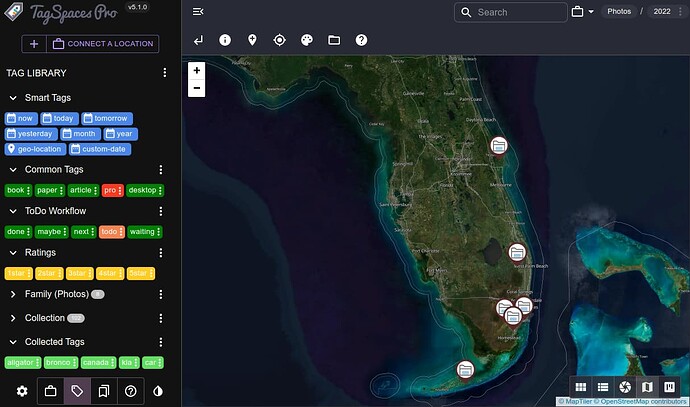Open the Ratings group three-dot menu
The height and width of the screenshot is (407, 690).
[x=161, y=253]
